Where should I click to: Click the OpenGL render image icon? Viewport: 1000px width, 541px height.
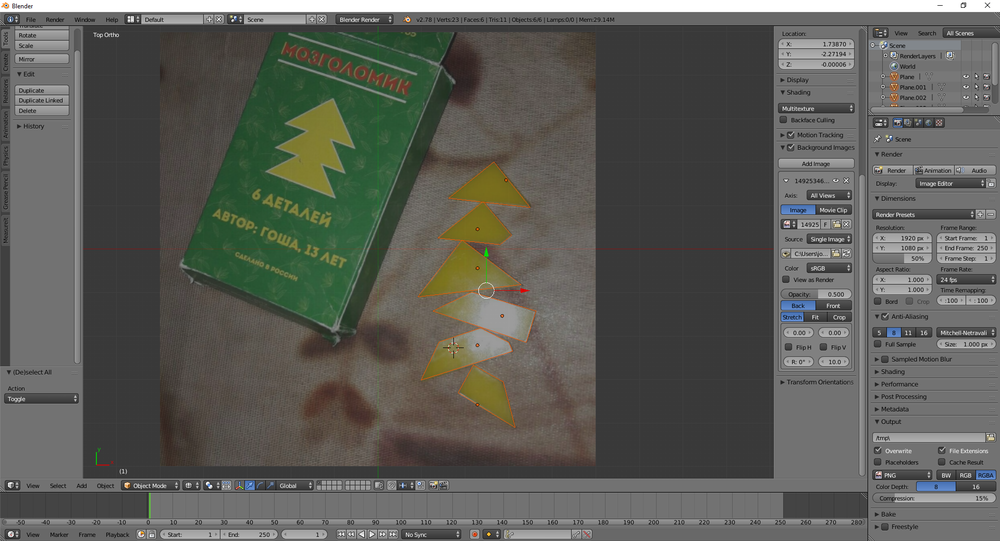click(433, 485)
